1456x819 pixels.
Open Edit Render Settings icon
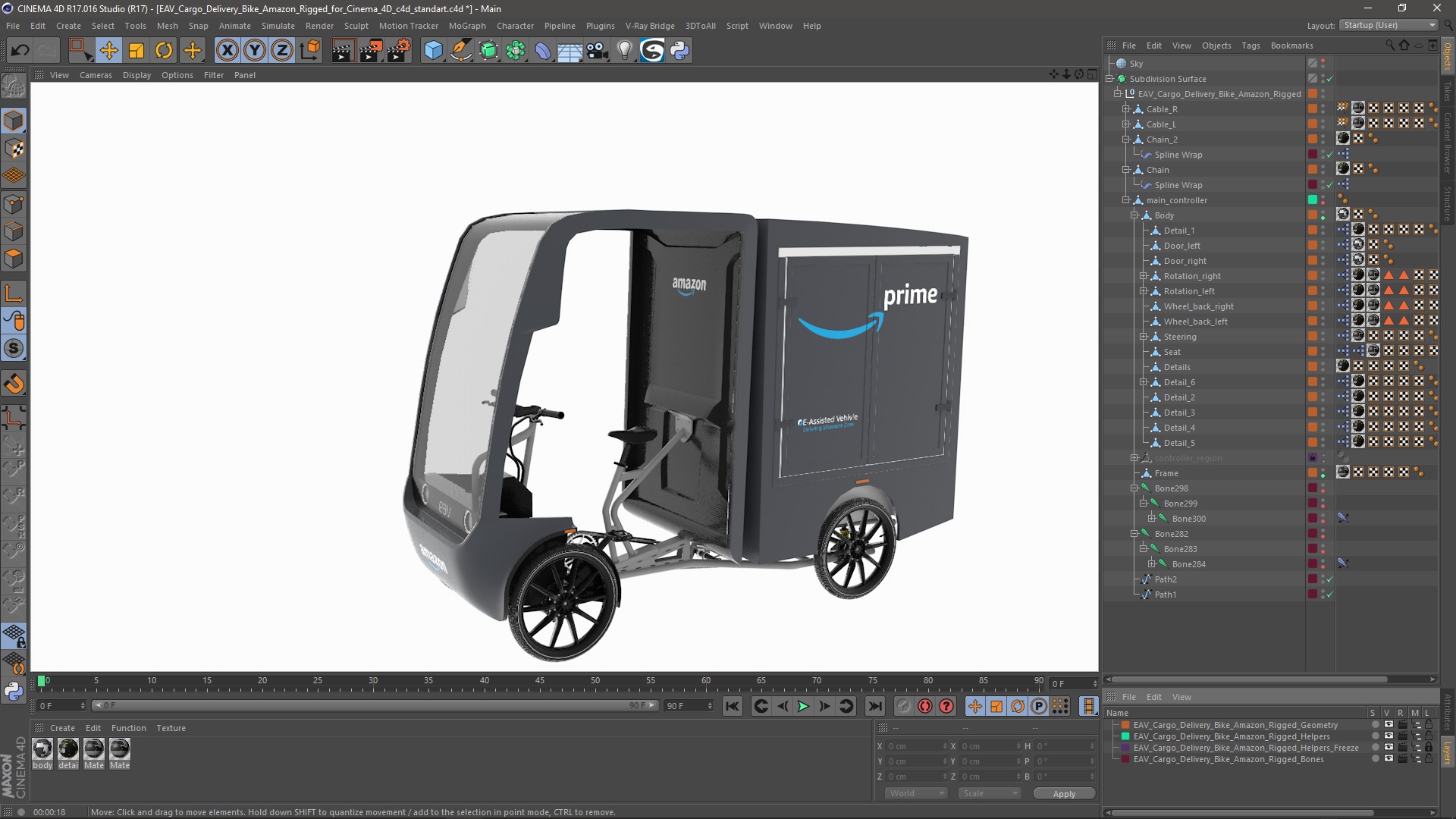399,51
